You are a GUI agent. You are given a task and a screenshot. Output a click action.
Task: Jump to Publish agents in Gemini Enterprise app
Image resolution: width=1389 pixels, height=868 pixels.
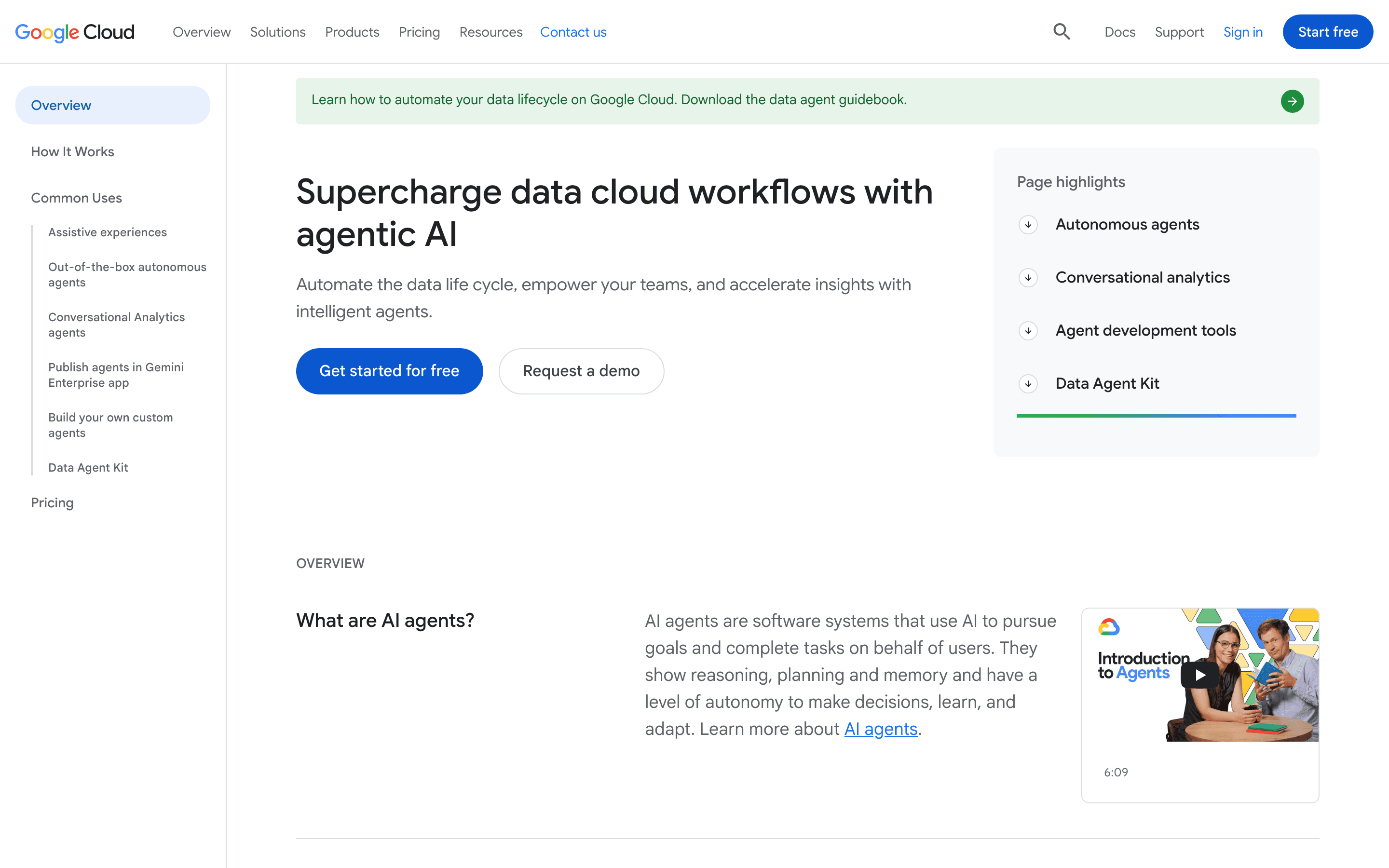click(x=116, y=375)
